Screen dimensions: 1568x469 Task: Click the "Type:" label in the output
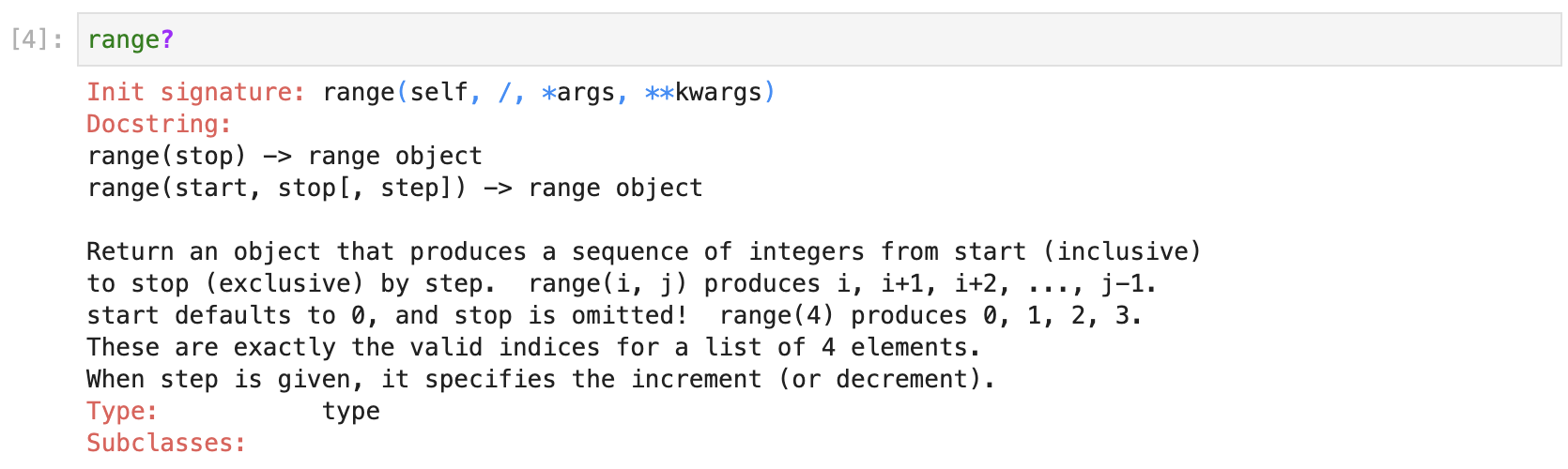122,411
